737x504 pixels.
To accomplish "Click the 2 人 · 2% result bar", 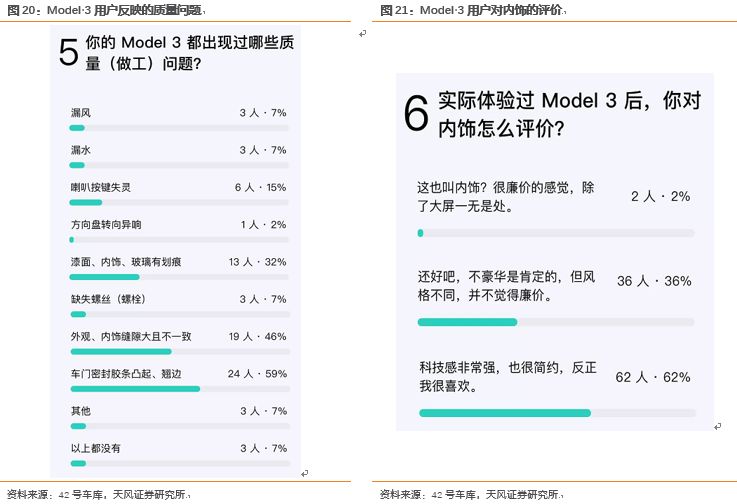I will (x=556, y=233).
